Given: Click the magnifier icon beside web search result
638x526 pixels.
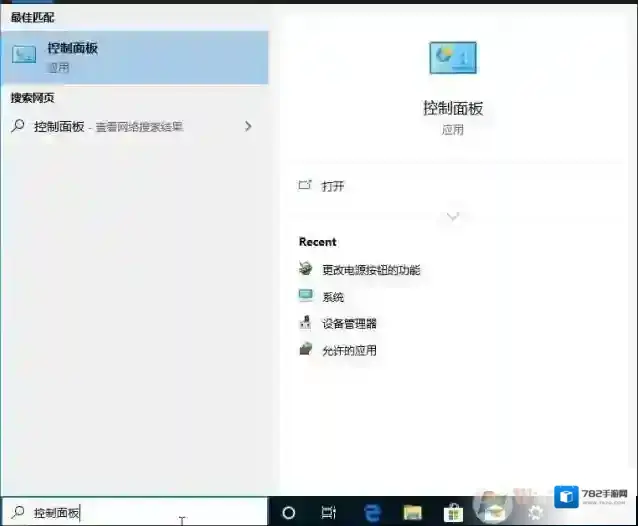Looking at the screenshot, I should tap(17, 126).
